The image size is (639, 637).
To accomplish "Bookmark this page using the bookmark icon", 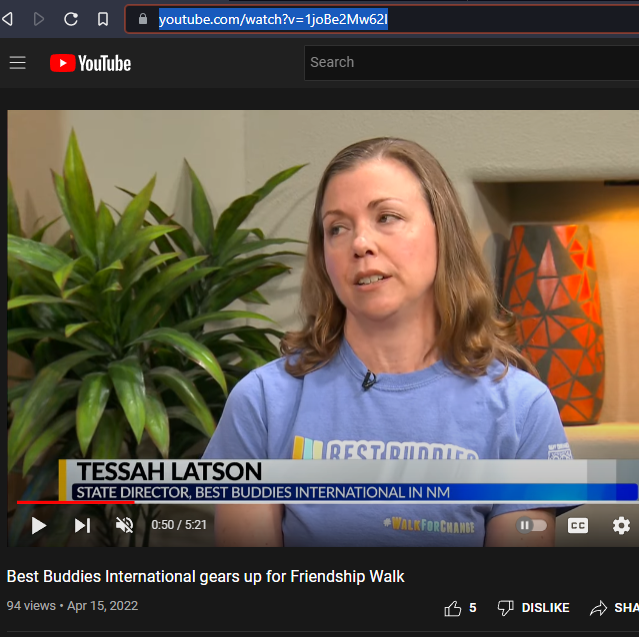I will point(103,19).
